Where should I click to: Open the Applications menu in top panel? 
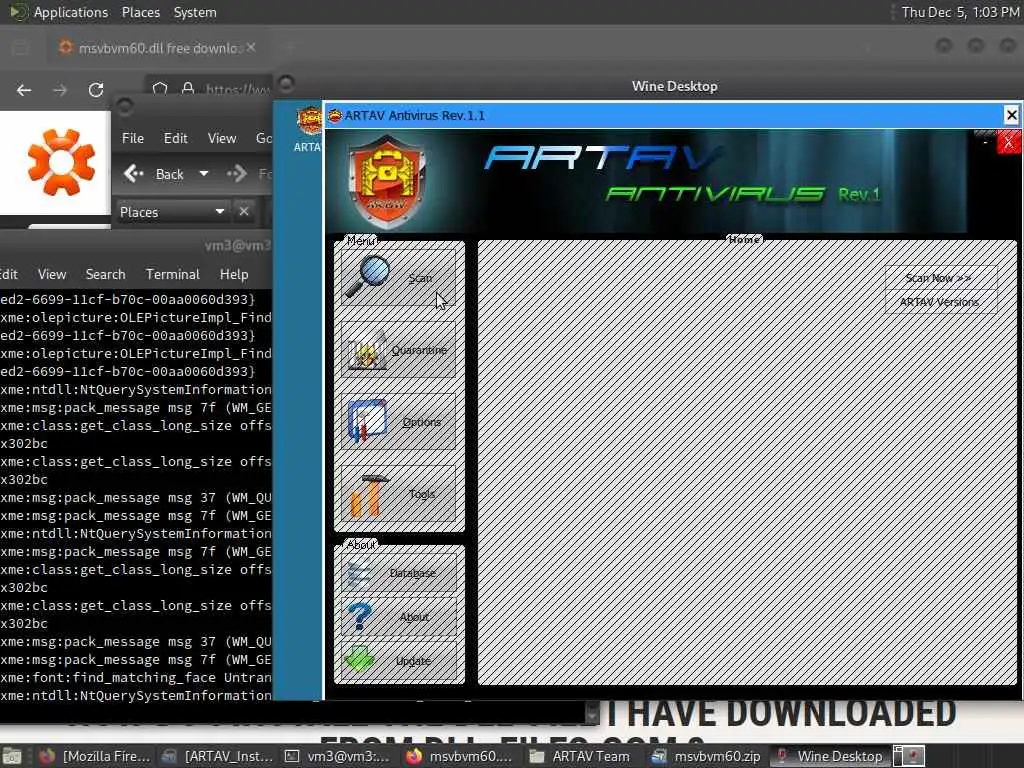71,12
